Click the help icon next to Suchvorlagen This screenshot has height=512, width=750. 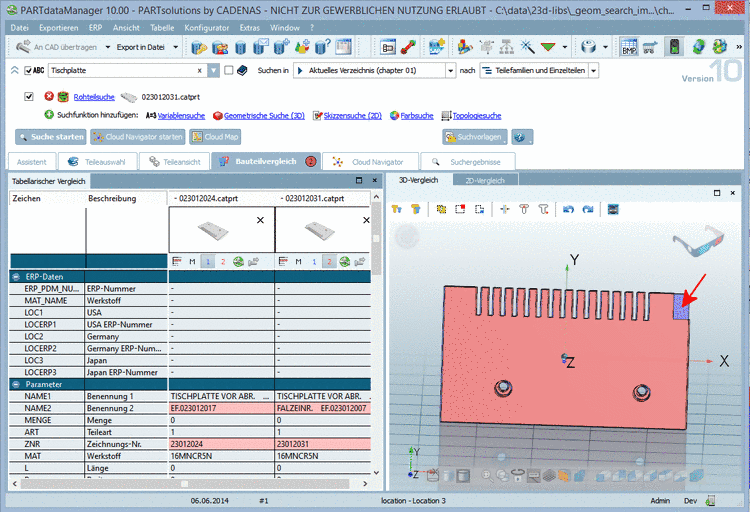click(521, 137)
